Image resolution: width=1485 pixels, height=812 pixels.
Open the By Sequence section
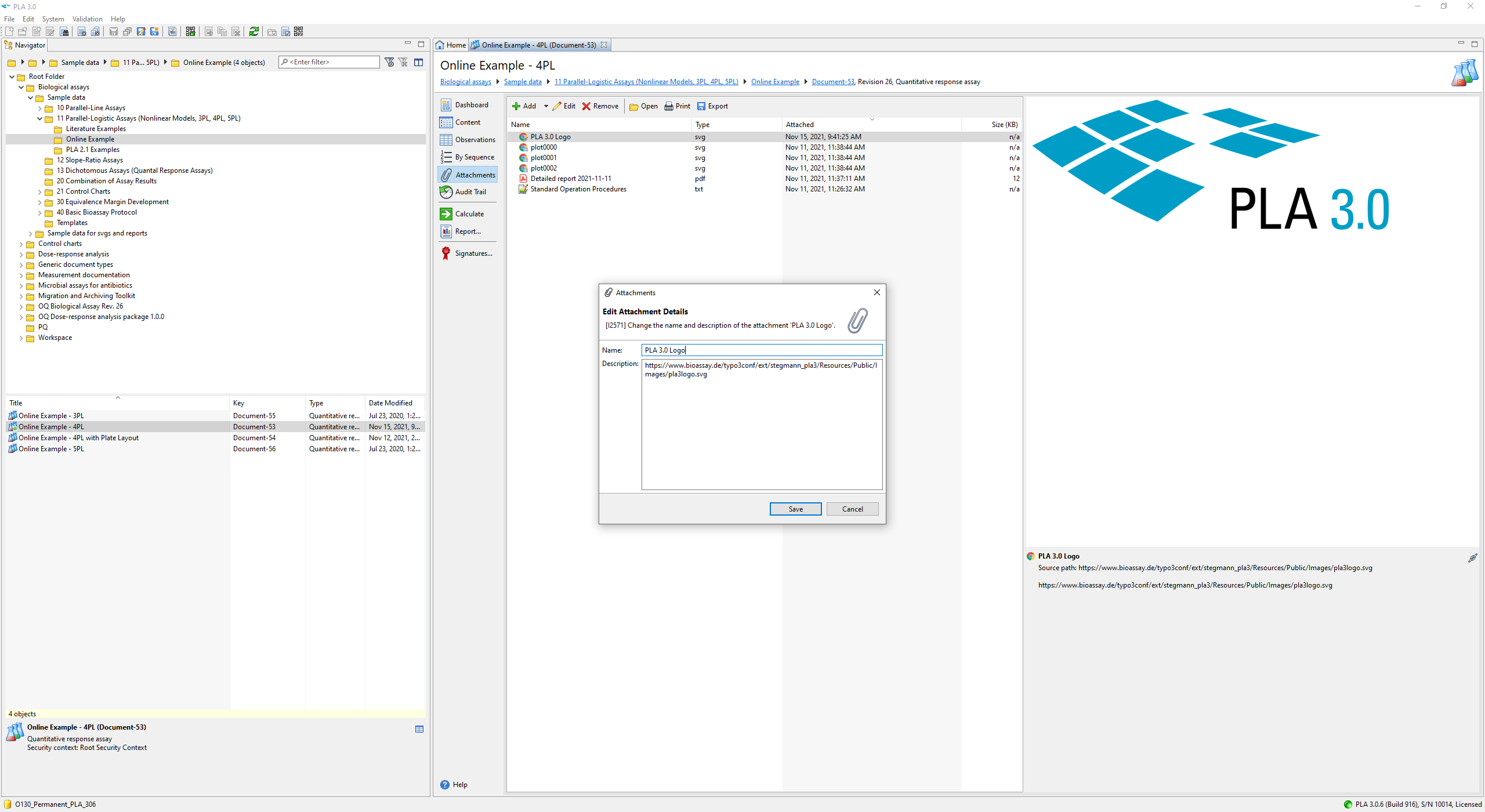(x=468, y=157)
